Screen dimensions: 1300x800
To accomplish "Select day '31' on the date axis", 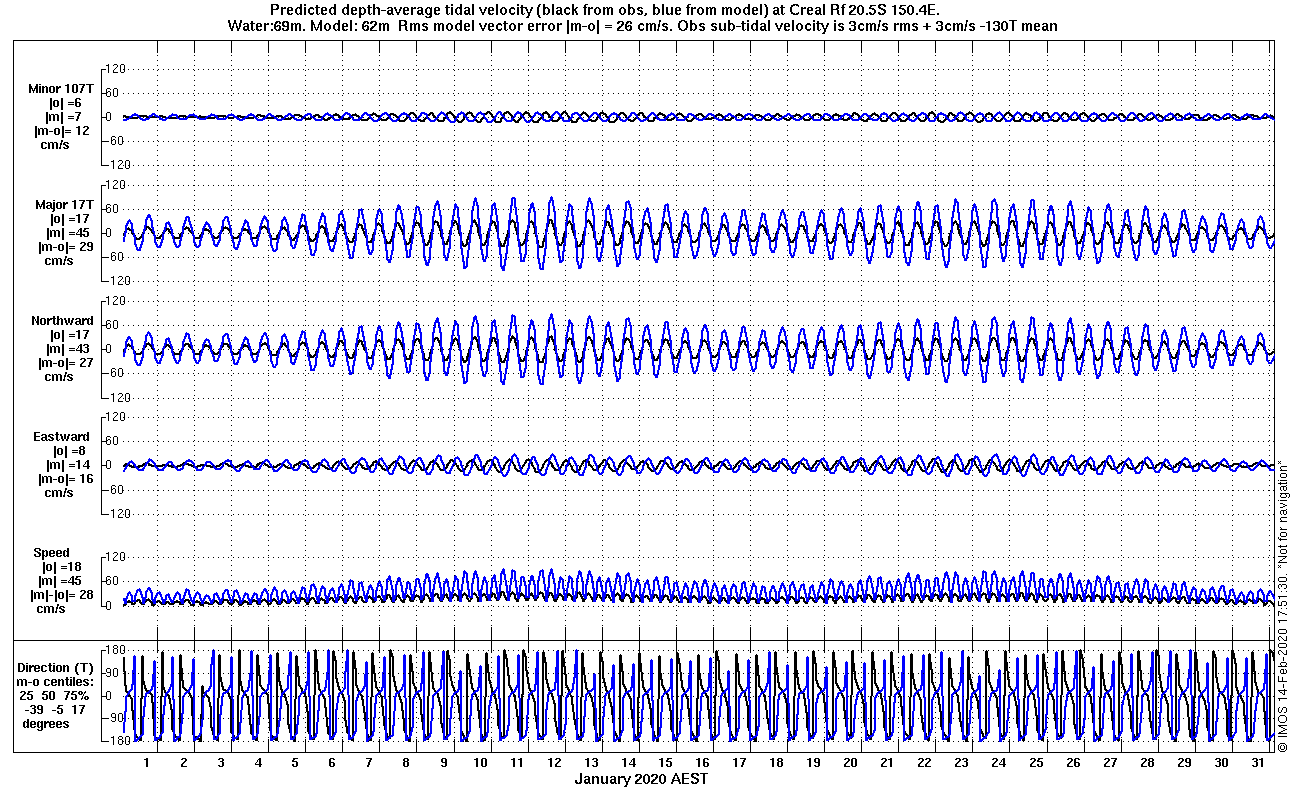I will (x=1257, y=763).
